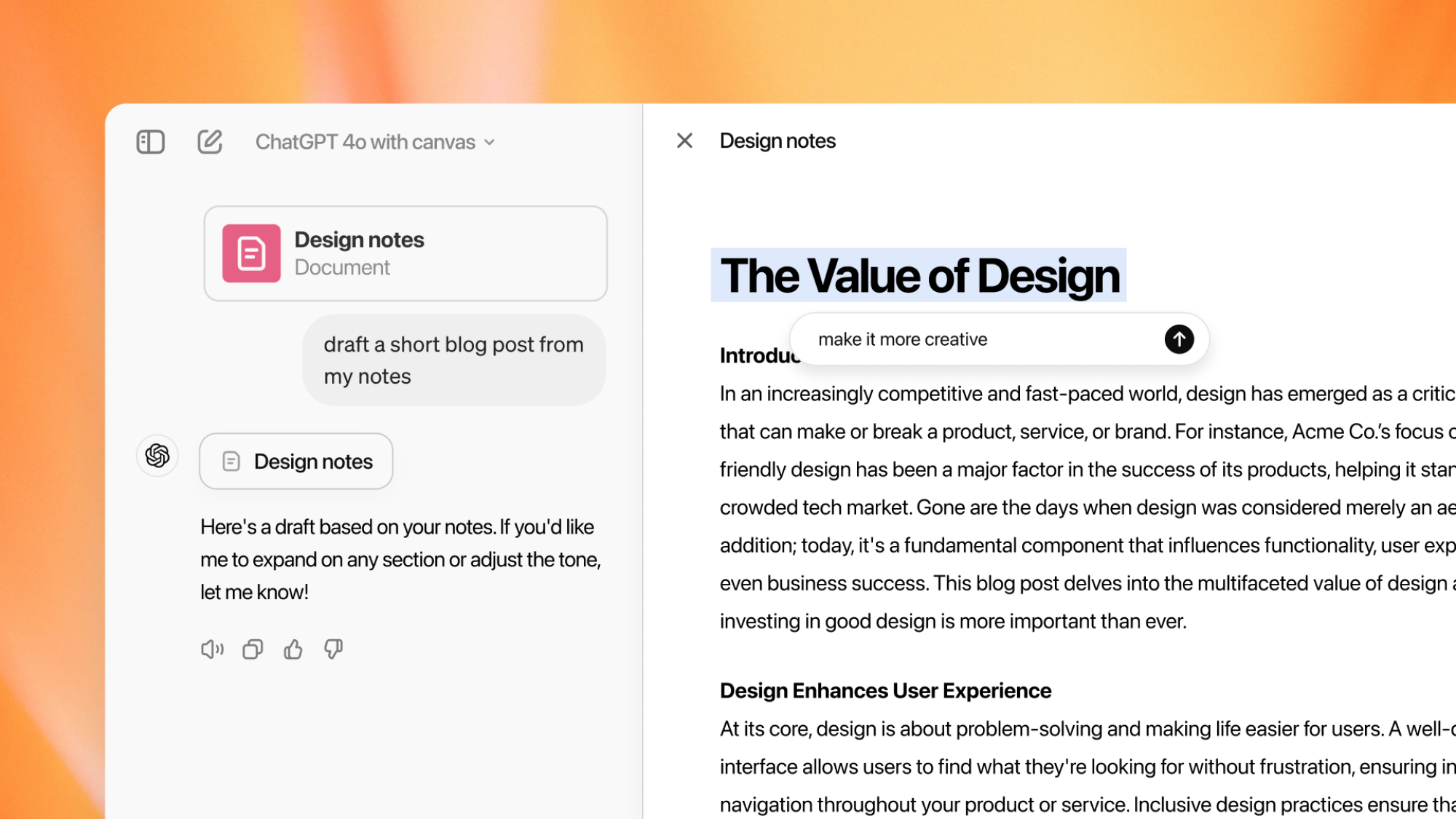Screen dimensions: 1456x819
Task: Click the Design notes tab label in canvas
Action: 779,141
